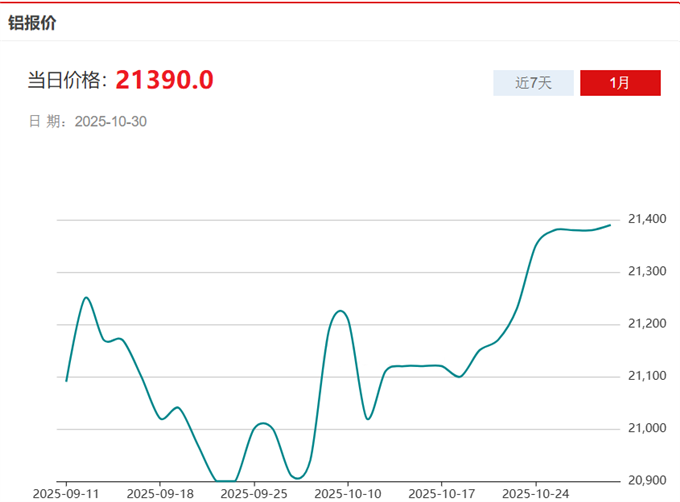Click x-axis date label 2025-10-24
Image resolution: width=680 pixels, height=502 pixels.
pos(536,493)
